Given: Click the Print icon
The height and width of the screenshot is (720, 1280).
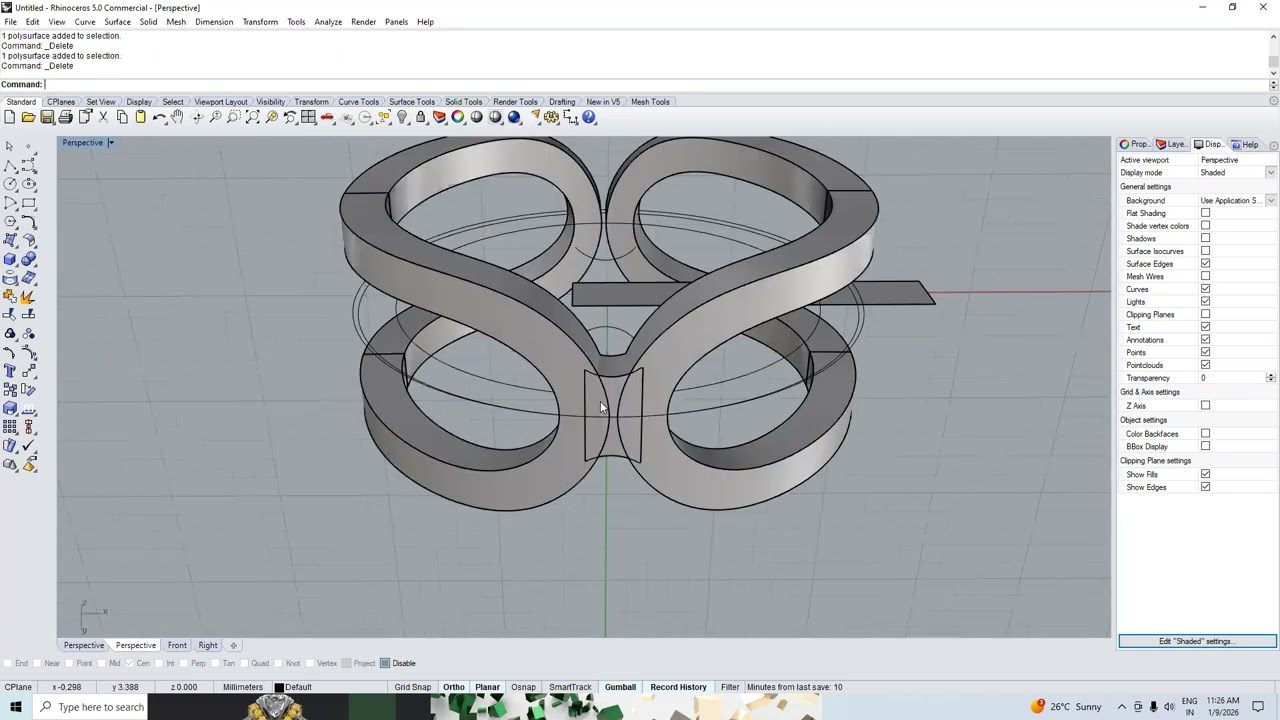Looking at the screenshot, I should 66,118.
